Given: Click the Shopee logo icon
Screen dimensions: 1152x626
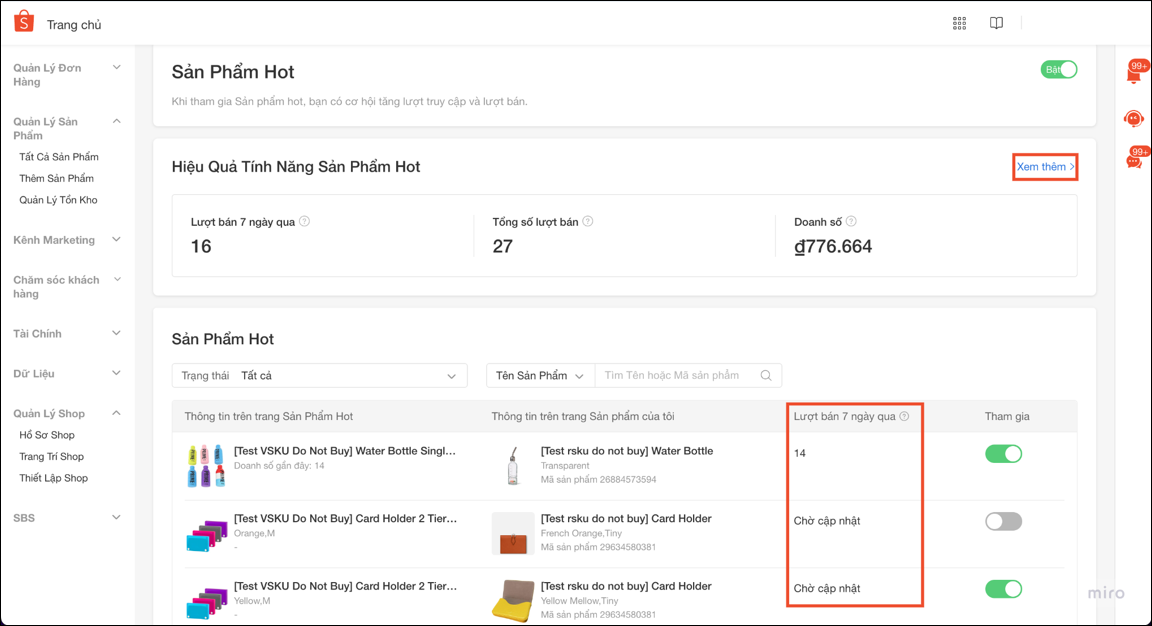Looking at the screenshot, I should tap(24, 23).
